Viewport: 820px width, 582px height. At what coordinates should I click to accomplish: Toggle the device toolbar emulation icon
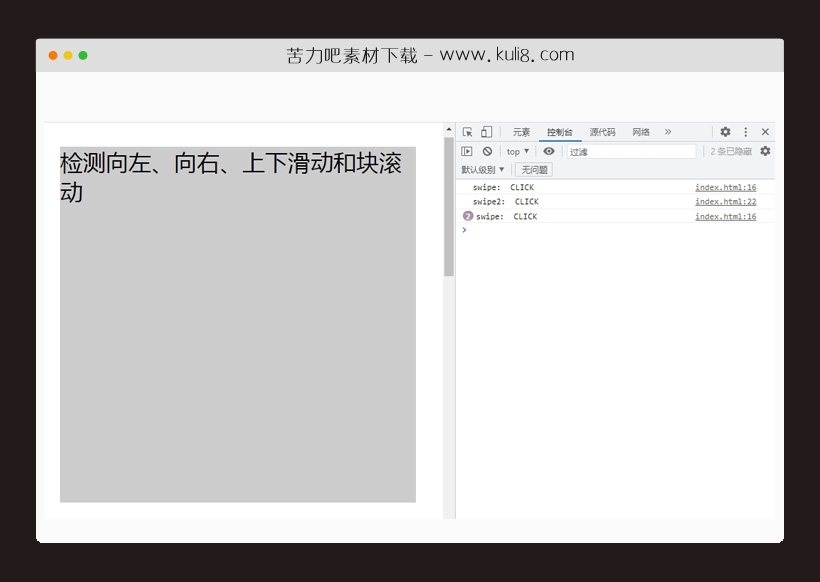(x=486, y=130)
